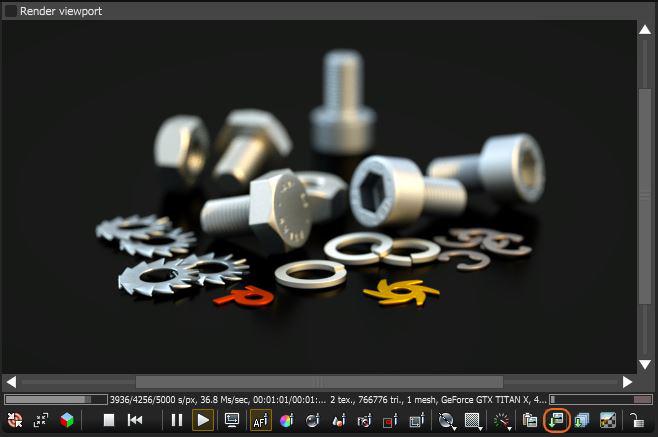Expand the render priority gauge dropdown
Viewport: 658px width, 437px height.
503,421
